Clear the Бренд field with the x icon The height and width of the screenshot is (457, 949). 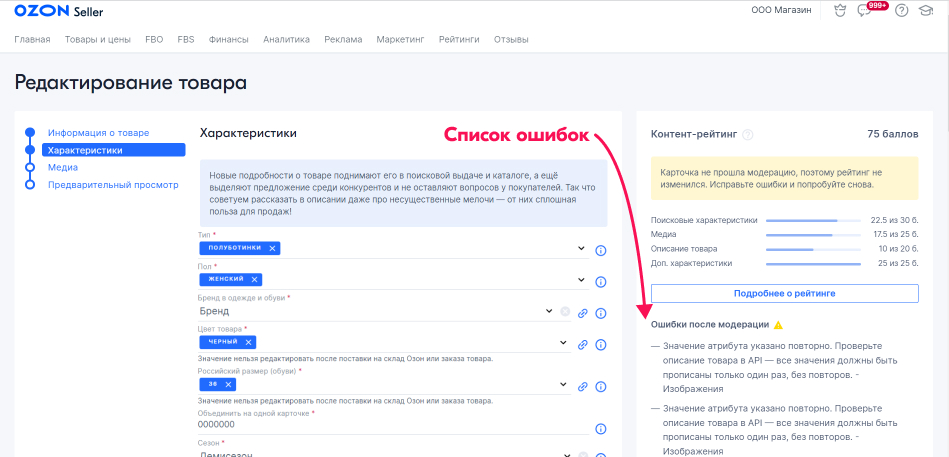coord(565,311)
